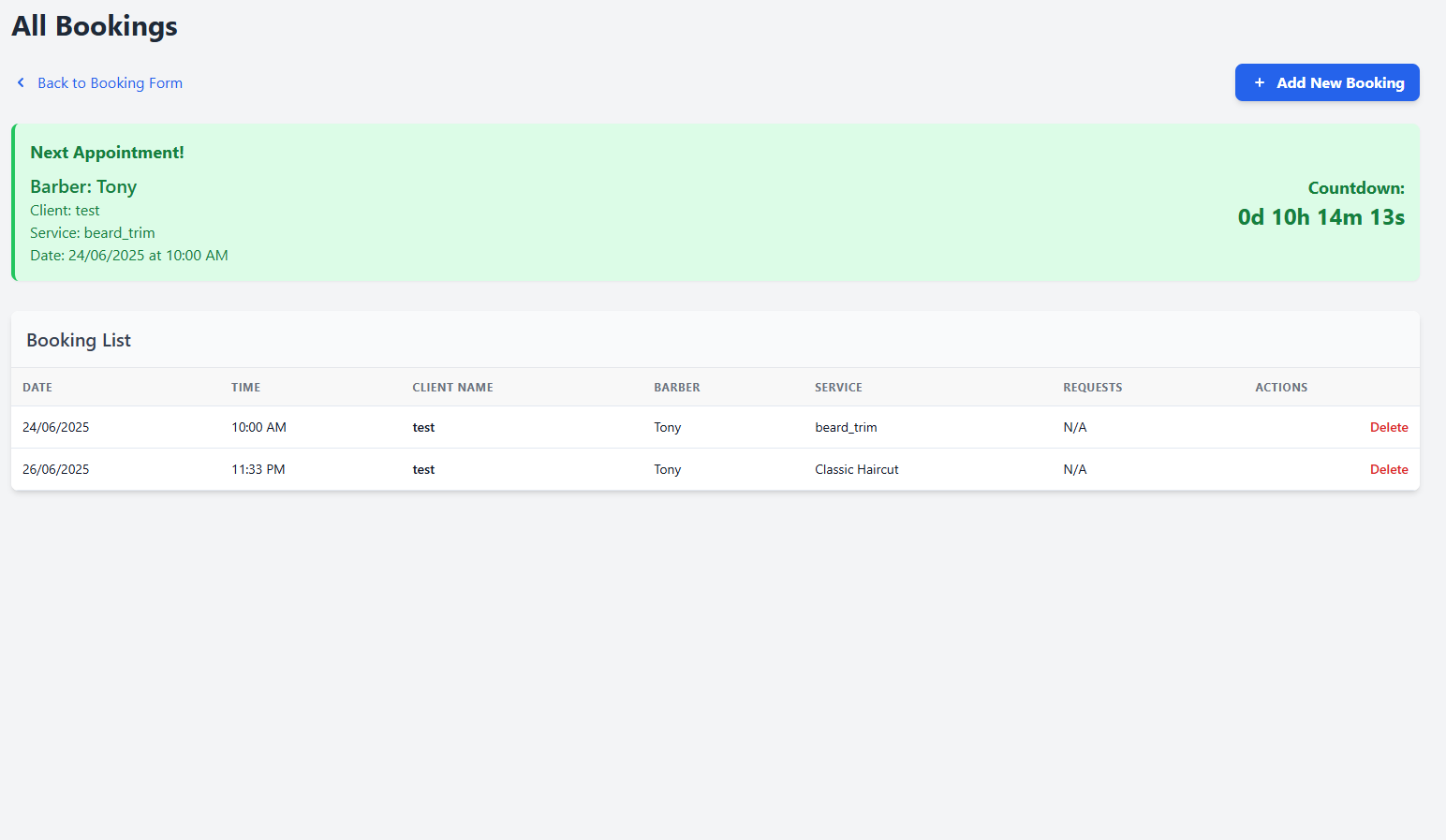The height and width of the screenshot is (840, 1446).
Task: Click the ACTIONS column header
Action: pos(1281,388)
